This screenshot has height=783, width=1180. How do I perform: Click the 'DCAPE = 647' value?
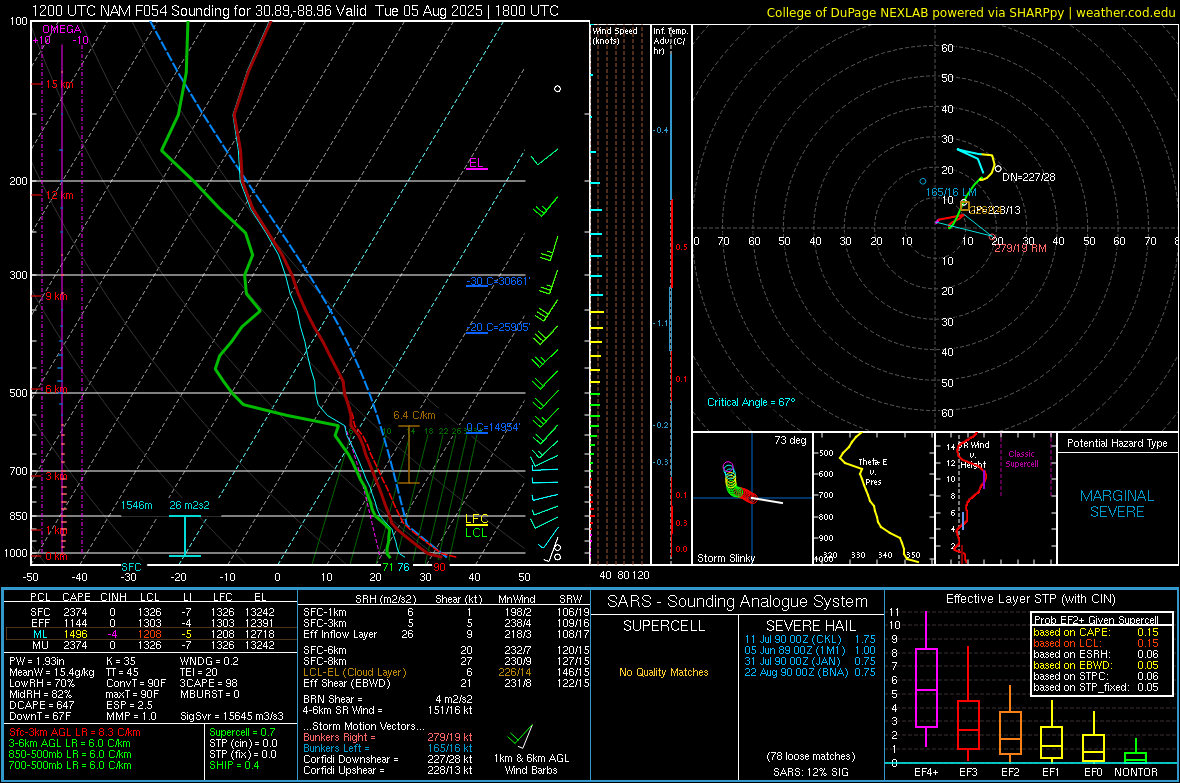coord(41,705)
